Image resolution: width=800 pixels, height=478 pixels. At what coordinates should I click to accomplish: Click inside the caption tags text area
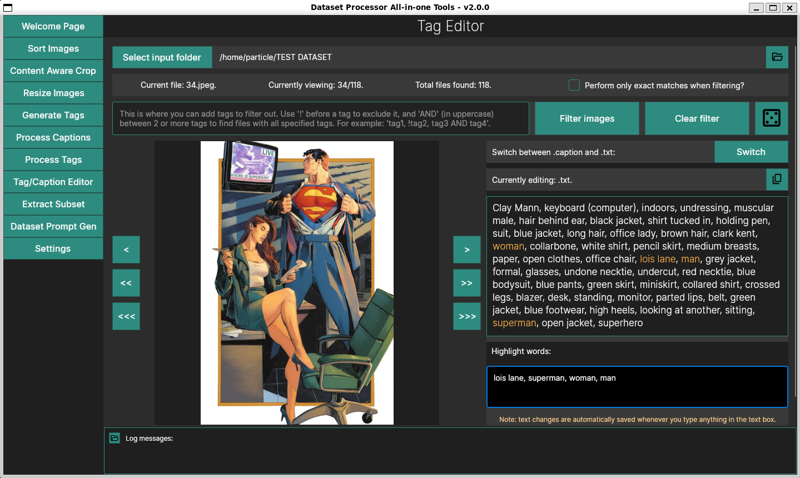click(x=637, y=266)
